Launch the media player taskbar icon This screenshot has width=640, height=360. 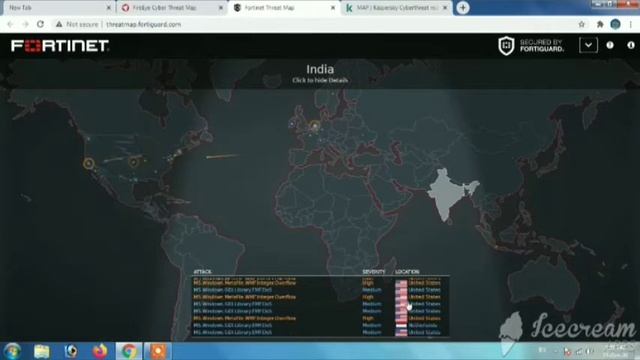(71, 351)
